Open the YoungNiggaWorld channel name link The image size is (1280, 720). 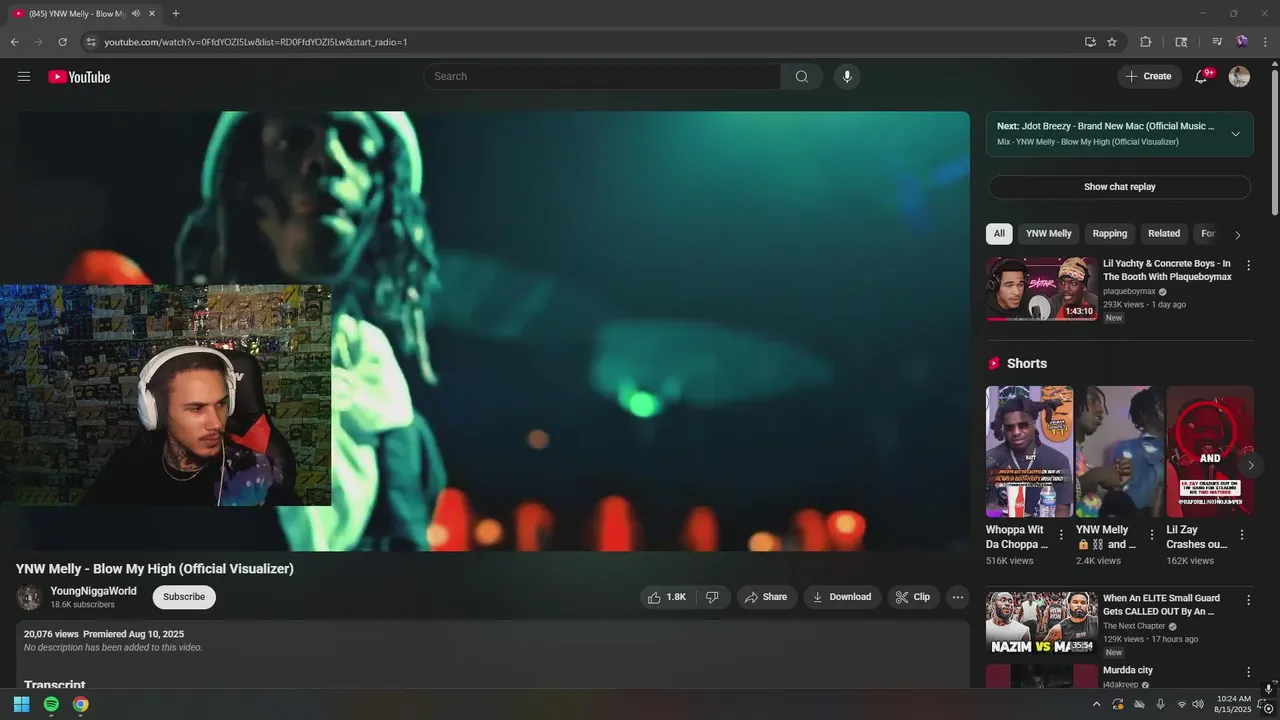tap(94, 591)
